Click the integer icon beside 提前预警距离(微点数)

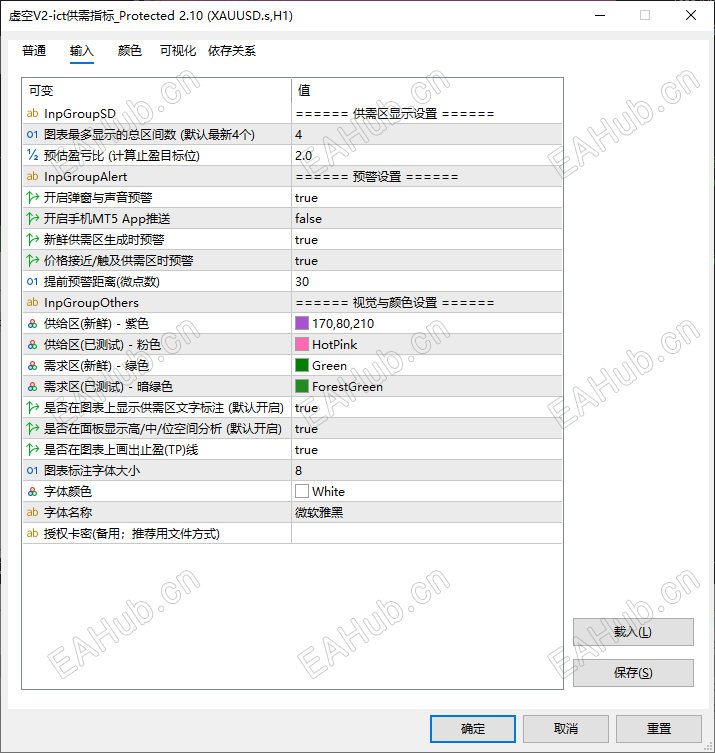click(x=32, y=282)
